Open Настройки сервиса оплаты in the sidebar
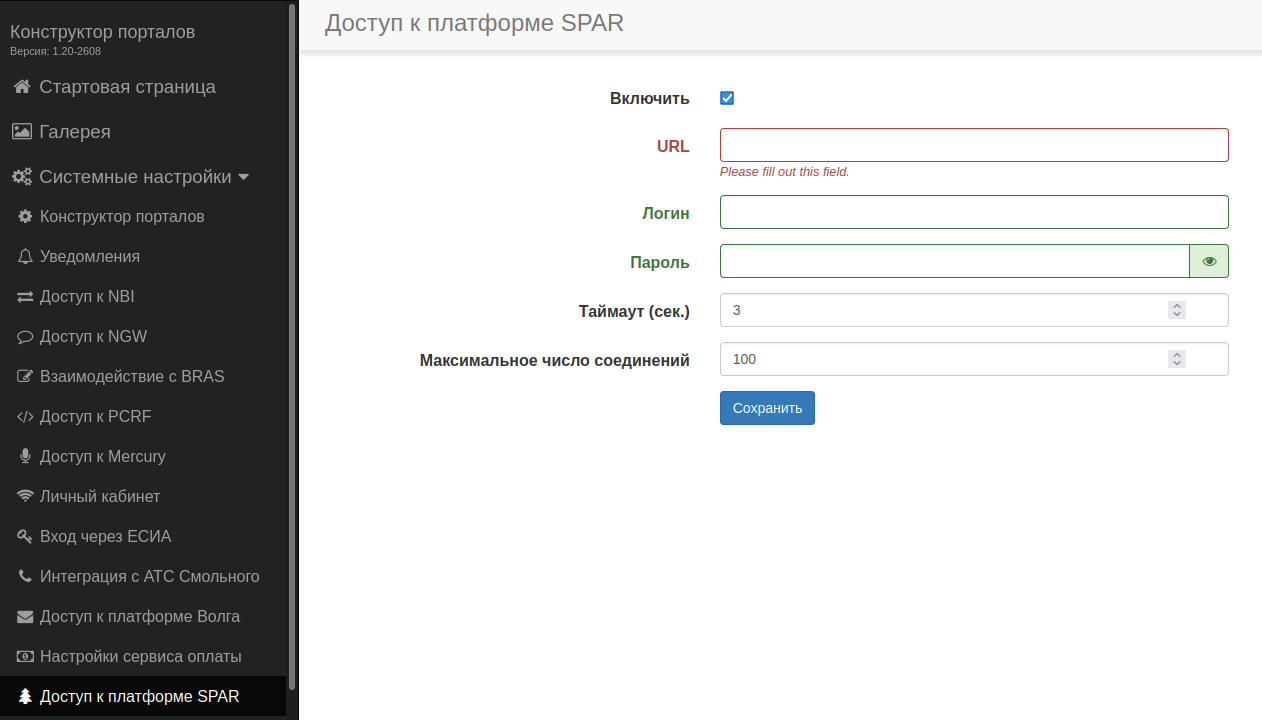The height and width of the screenshot is (720, 1262). coord(143,656)
